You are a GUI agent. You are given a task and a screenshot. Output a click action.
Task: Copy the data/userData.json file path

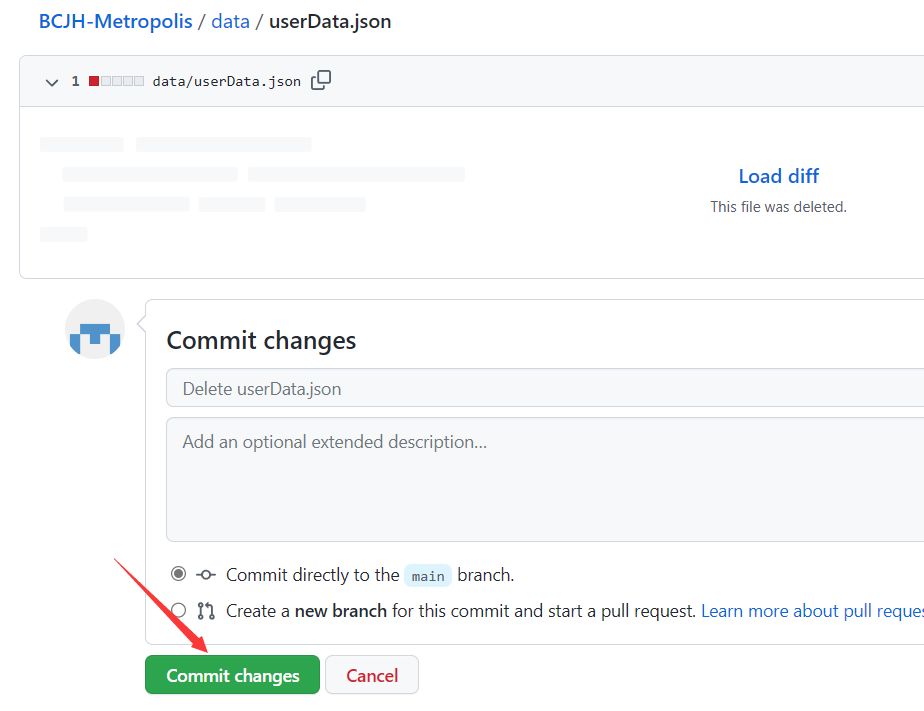(x=321, y=81)
